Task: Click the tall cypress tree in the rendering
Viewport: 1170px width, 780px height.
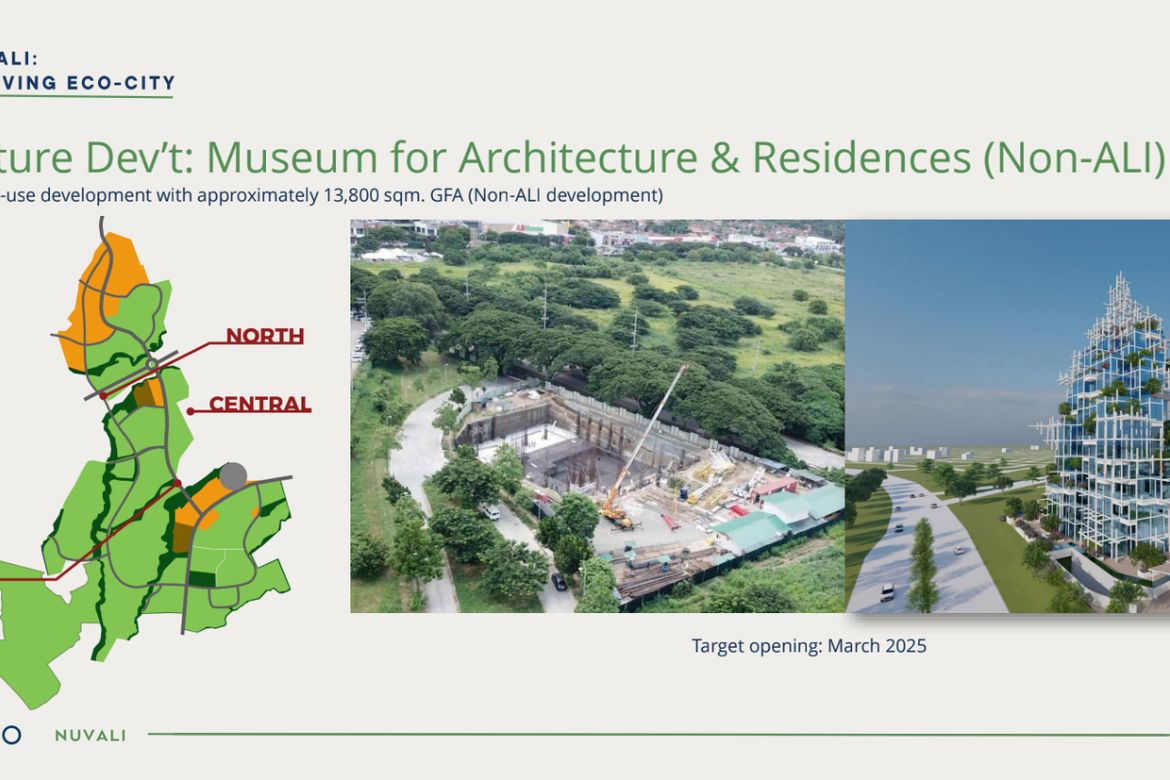Action: click(923, 565)
